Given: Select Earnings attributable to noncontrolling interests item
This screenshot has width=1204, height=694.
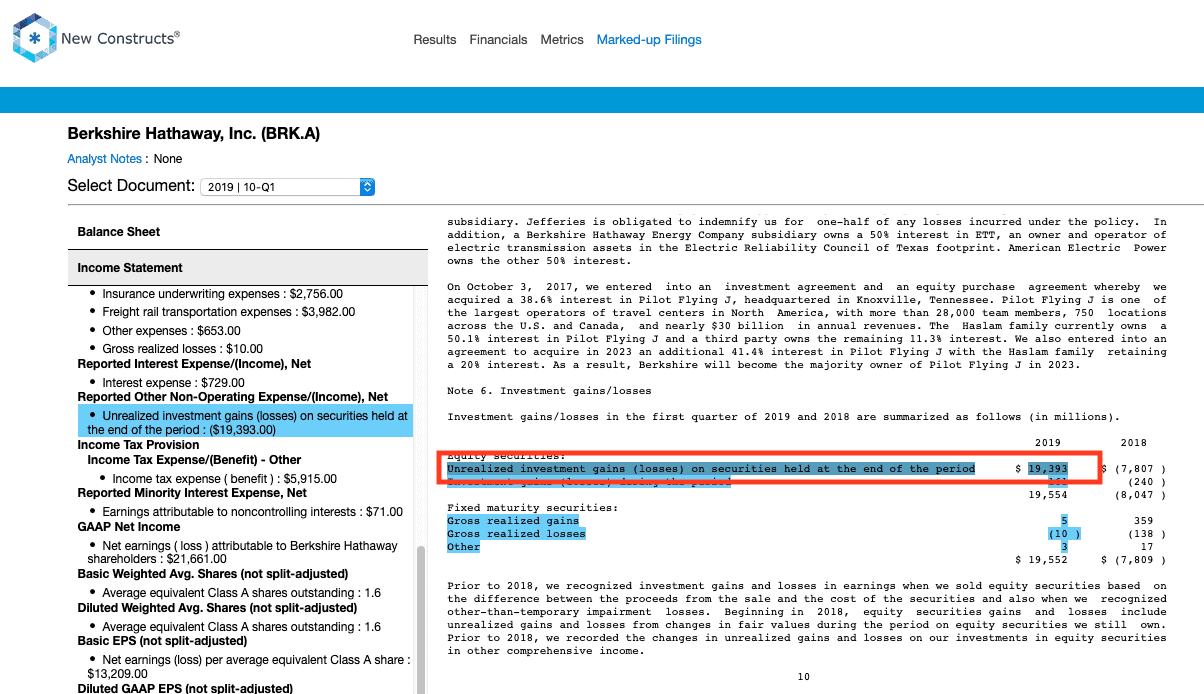Looking at the screenshot, I should (252, 512).
